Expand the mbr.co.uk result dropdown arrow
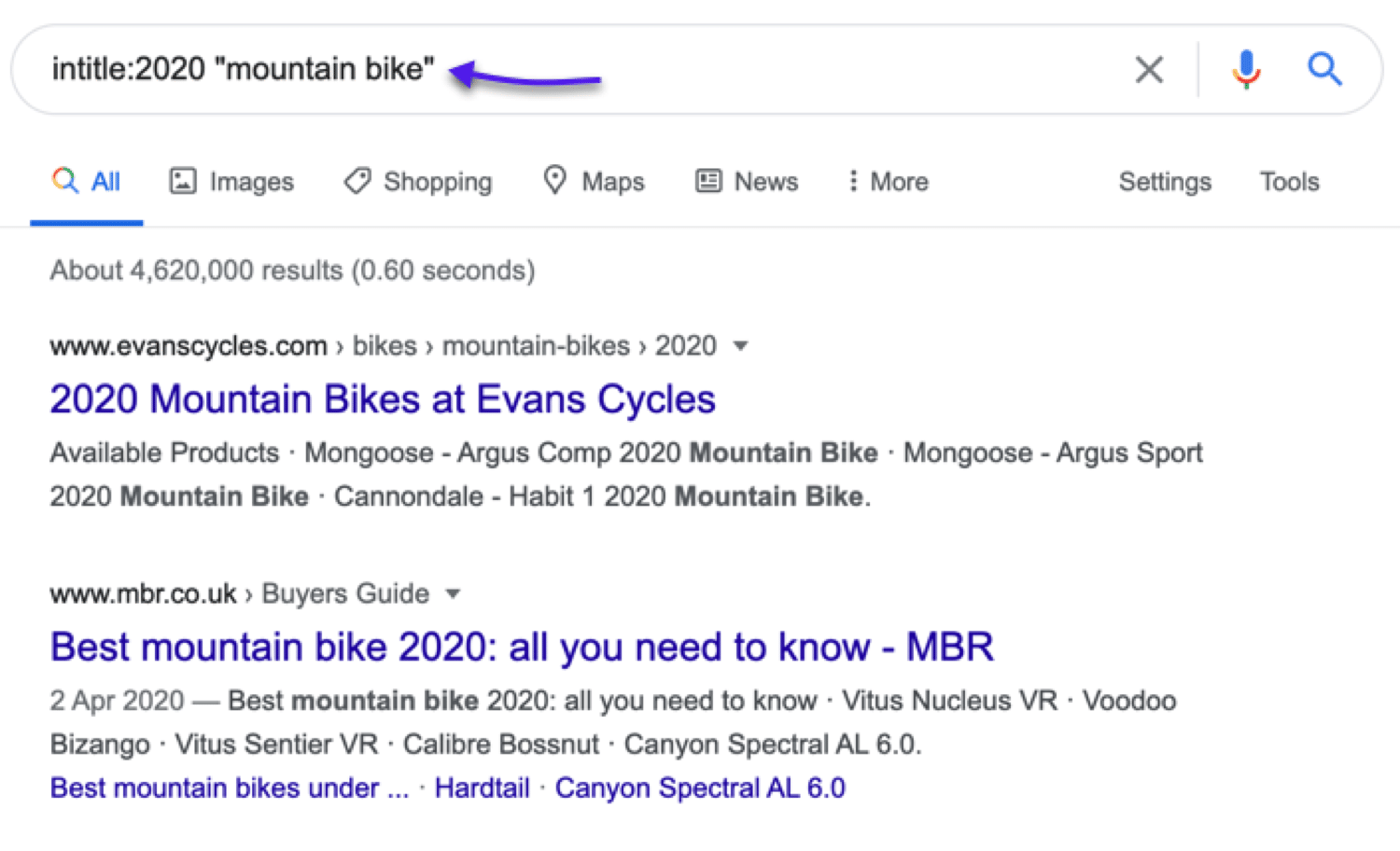Viewport: 1400px width, 851px height. click(x=454, y=594)
